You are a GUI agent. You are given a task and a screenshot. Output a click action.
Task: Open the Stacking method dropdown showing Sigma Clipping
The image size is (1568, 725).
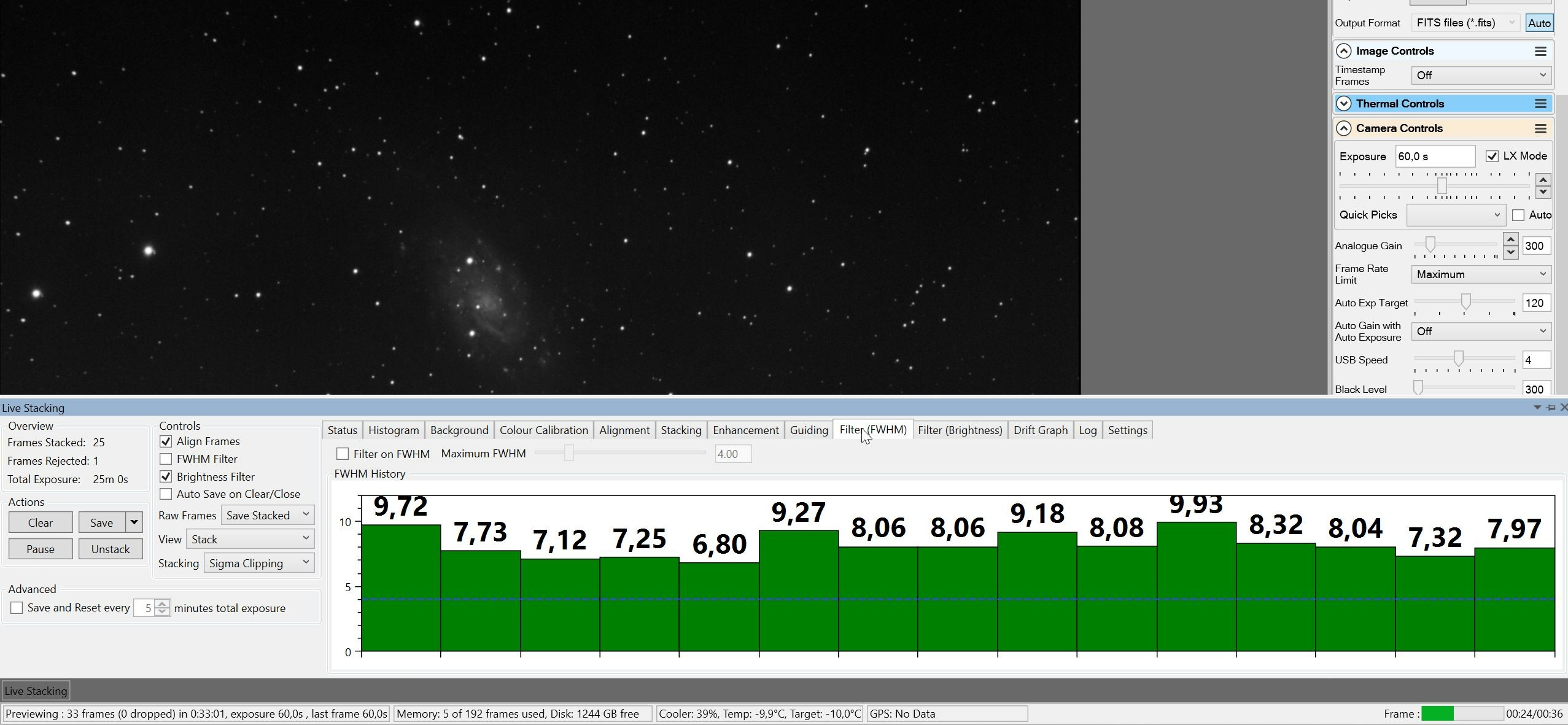(x=259, y=563)
